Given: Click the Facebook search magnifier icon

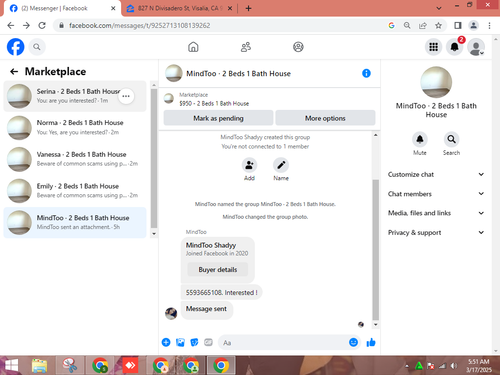Looking at the screenshot, I should coord(37,47).
